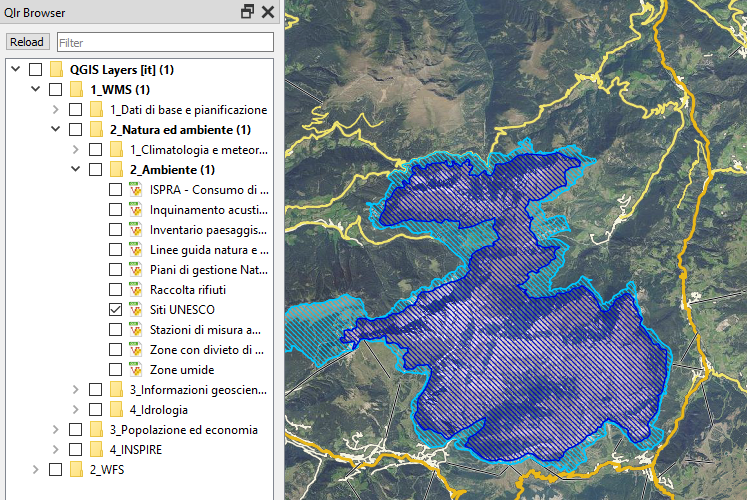The height and width of the screenshot is (500, 747).
Task: Enable the Zone umide checkbox
Action: tap(115, 370)
